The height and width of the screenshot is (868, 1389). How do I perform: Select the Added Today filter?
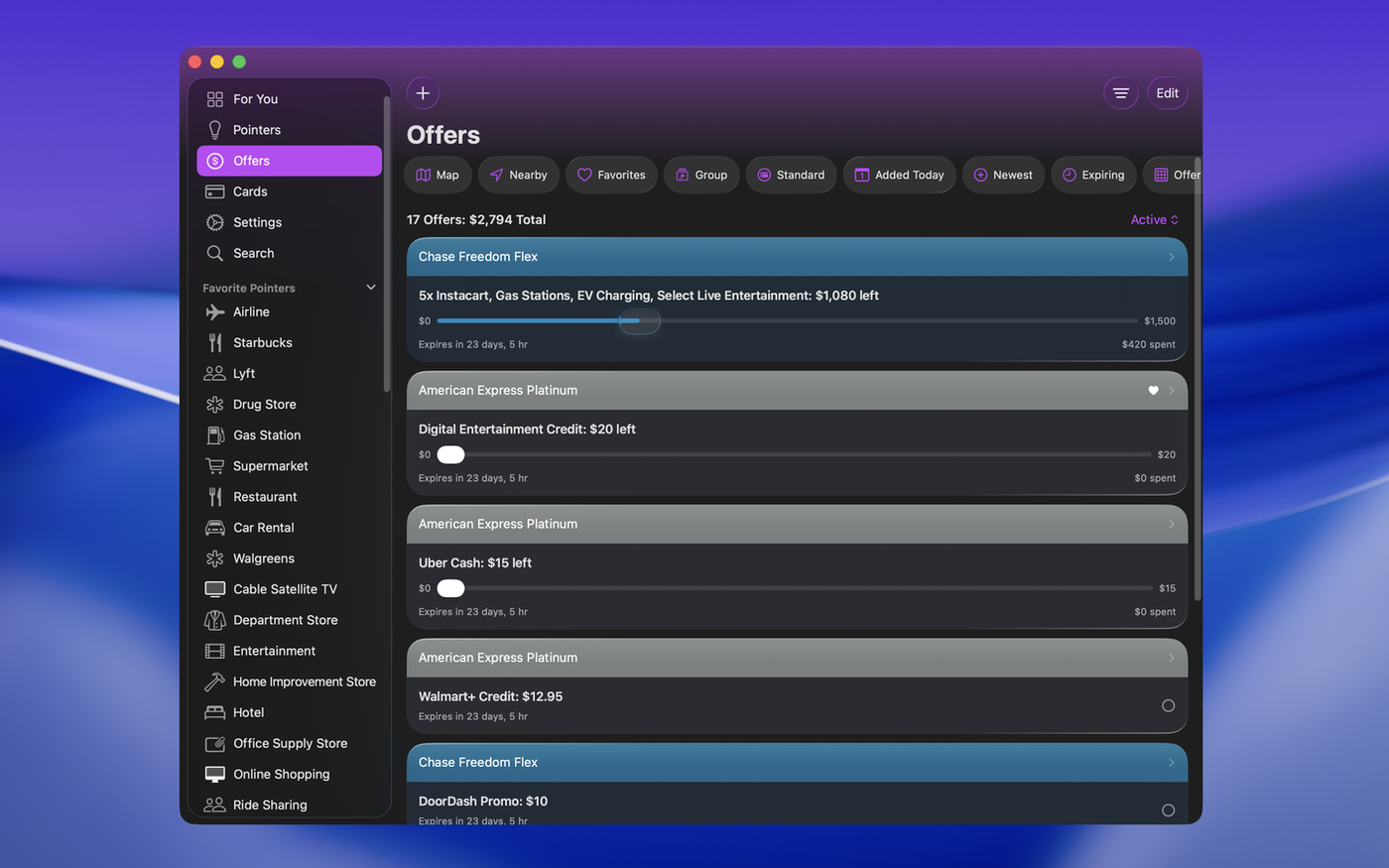point(899,175)
